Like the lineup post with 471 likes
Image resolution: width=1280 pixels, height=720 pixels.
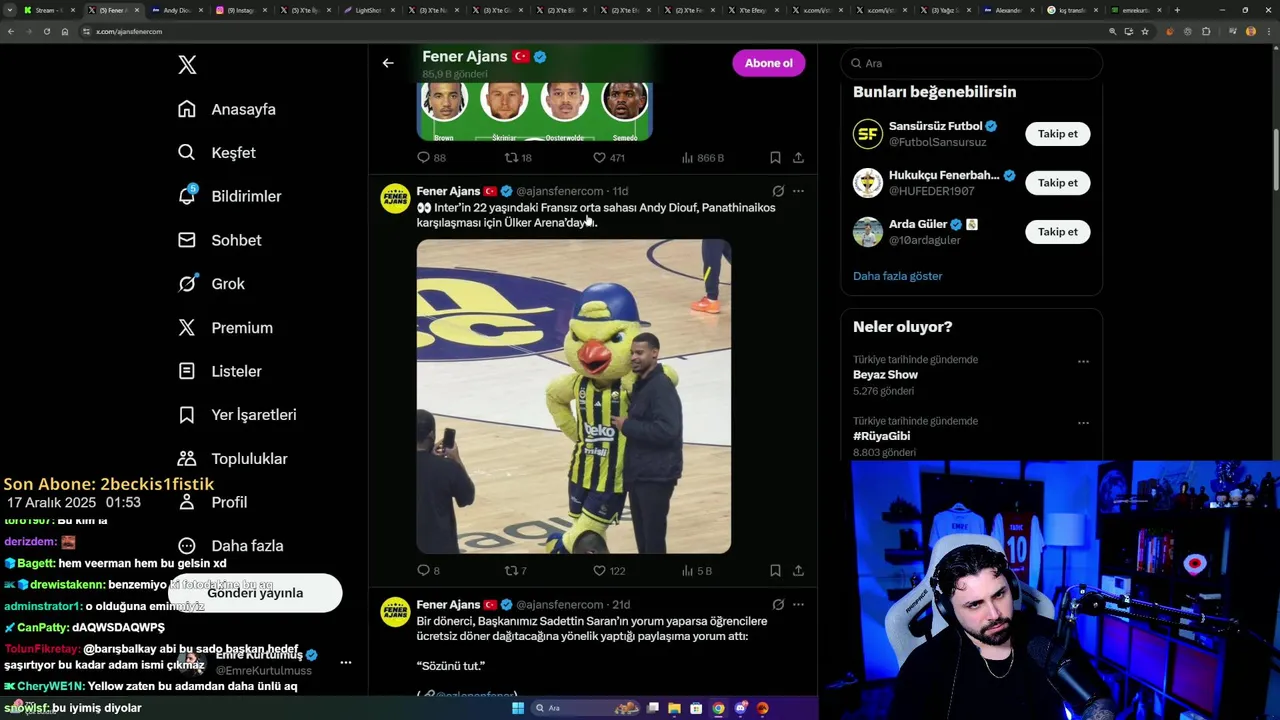pyautogui.click(x=608, y=158)
